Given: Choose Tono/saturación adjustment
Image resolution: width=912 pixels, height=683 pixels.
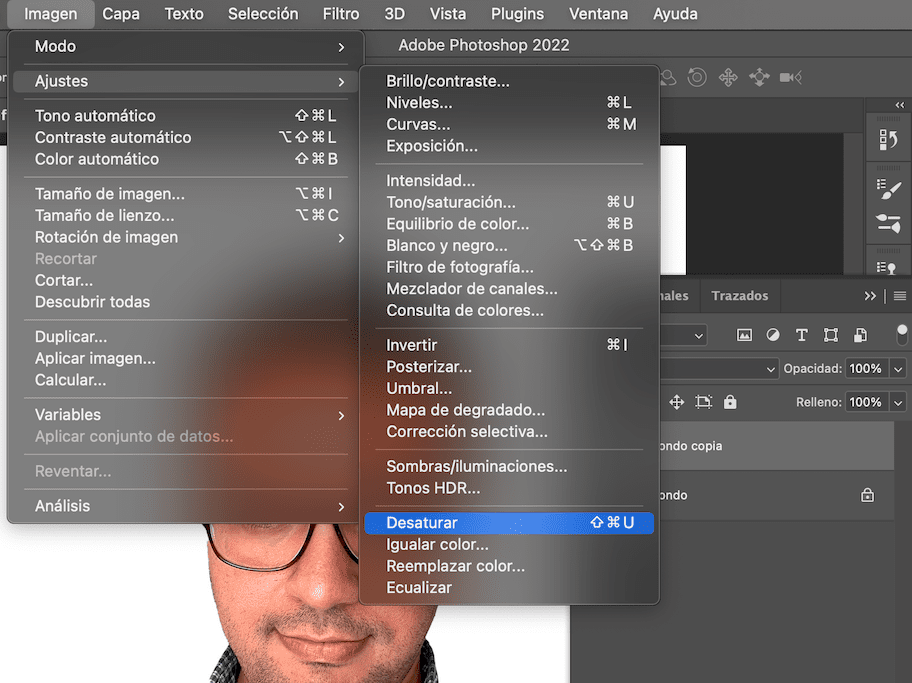Looking at the screenshot, I should click(509, 202).
